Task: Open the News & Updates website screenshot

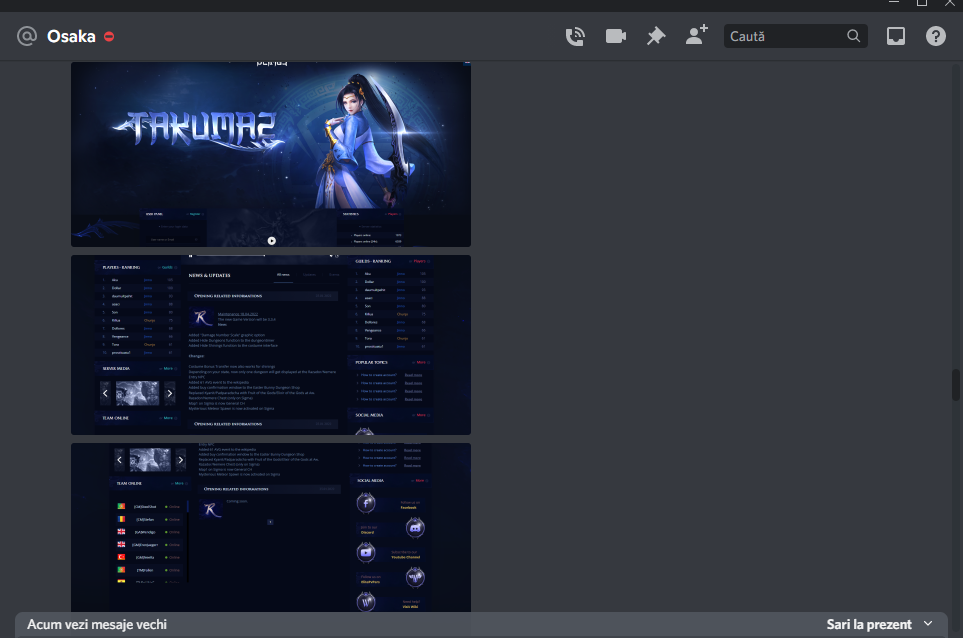Action: [271, 345]
